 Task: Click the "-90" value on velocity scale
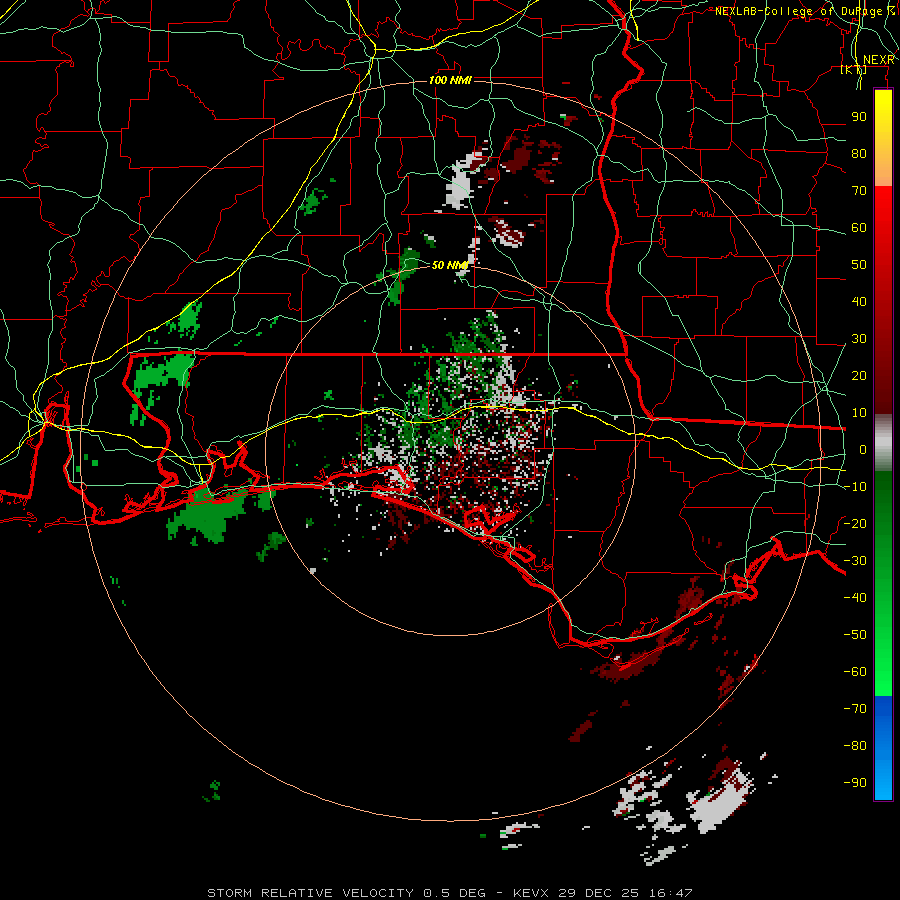point(855,783)
